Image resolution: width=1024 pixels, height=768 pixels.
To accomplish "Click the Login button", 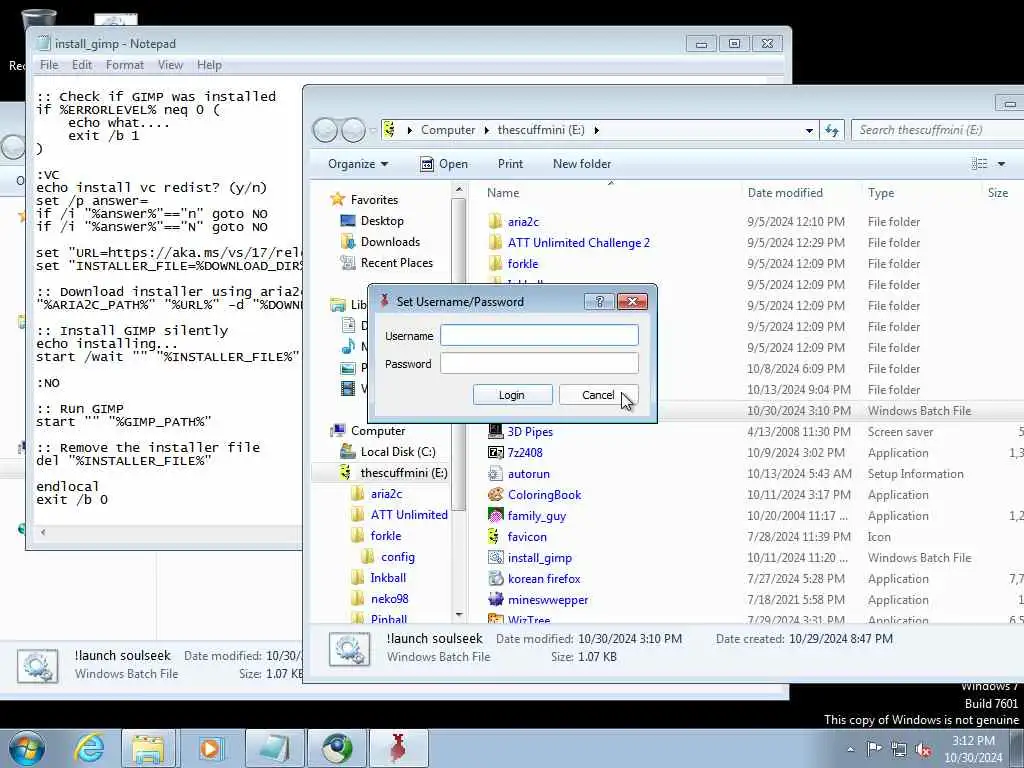I will pos(512,395).
